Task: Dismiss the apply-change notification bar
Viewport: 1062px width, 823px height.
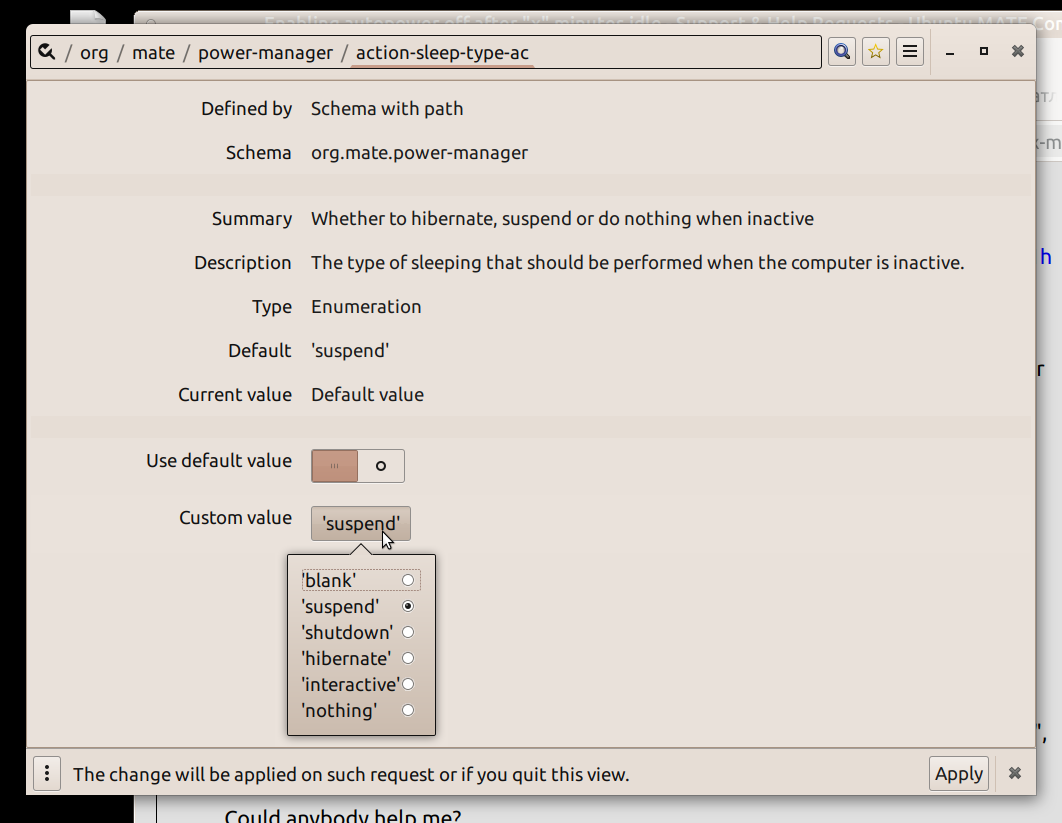Action: tap(1015, 773)
